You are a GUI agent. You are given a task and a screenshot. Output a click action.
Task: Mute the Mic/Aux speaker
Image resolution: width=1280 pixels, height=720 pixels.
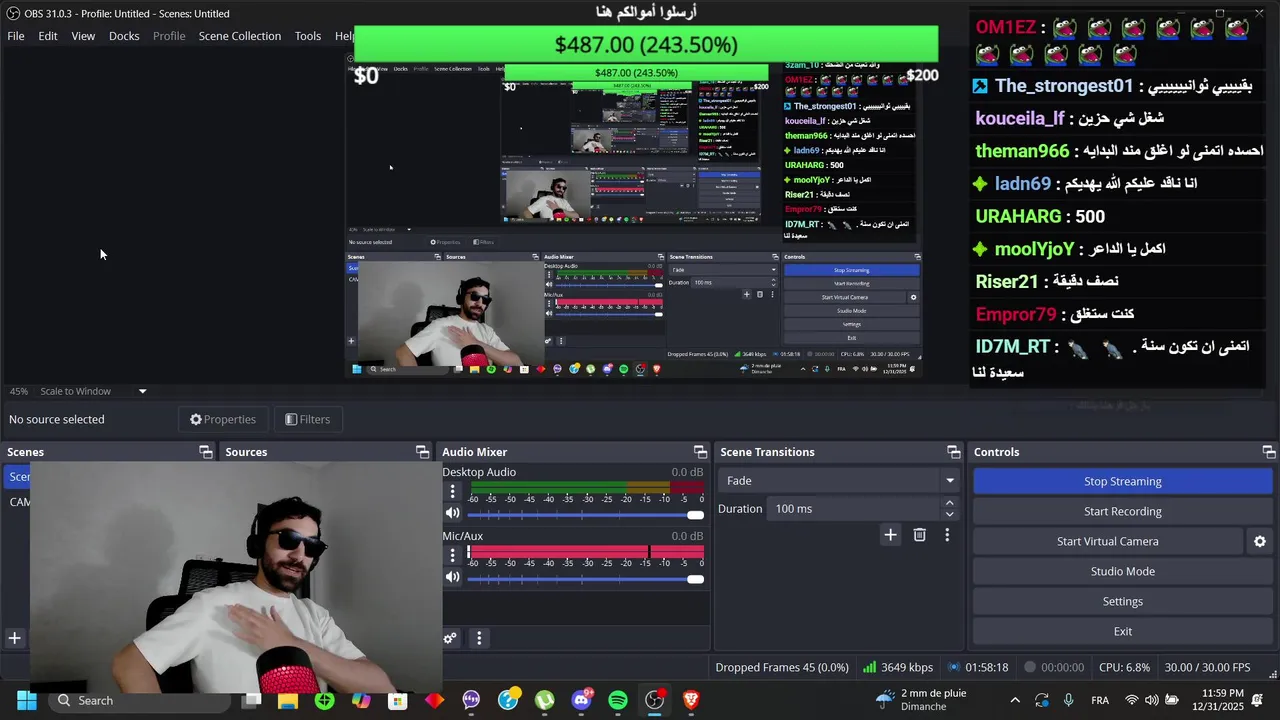click(x=453, y=577)
